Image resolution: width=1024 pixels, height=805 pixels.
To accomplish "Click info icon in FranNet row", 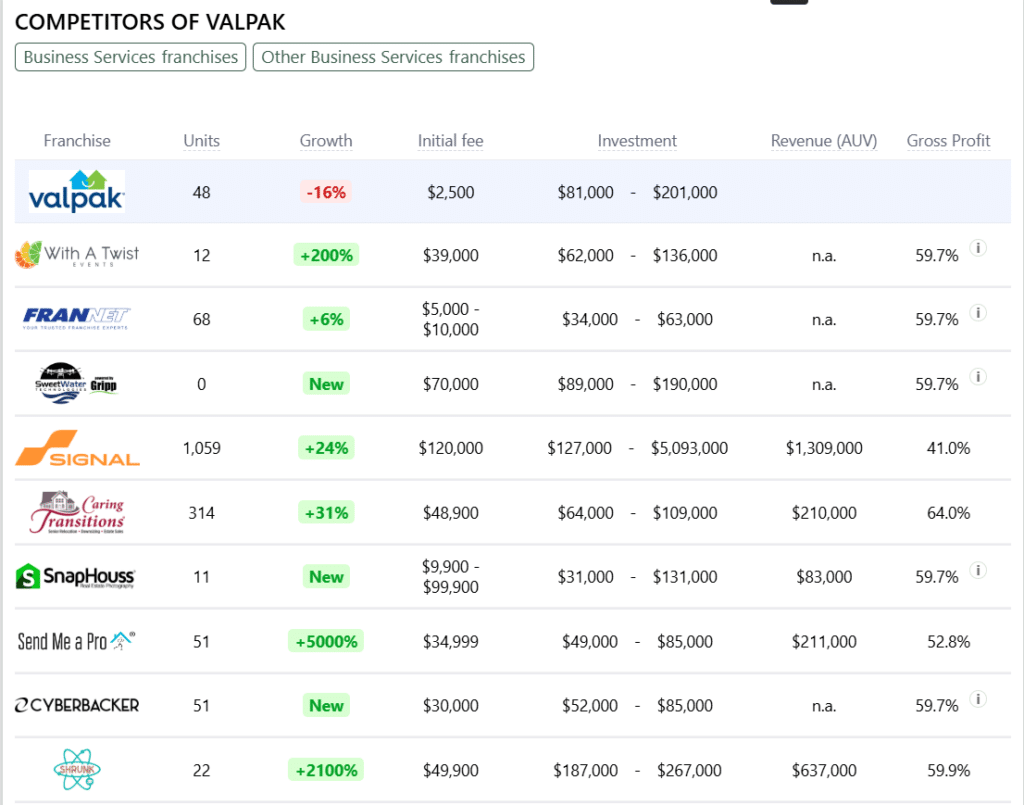I will pyautogui.click(x=978, y=313).
